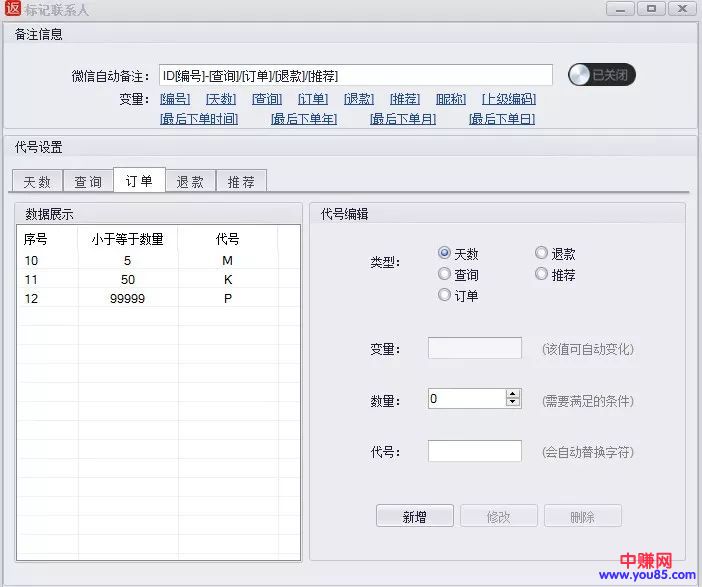Select the 天数 radio button
The image size is (702, 587).
tap(445, 254)
